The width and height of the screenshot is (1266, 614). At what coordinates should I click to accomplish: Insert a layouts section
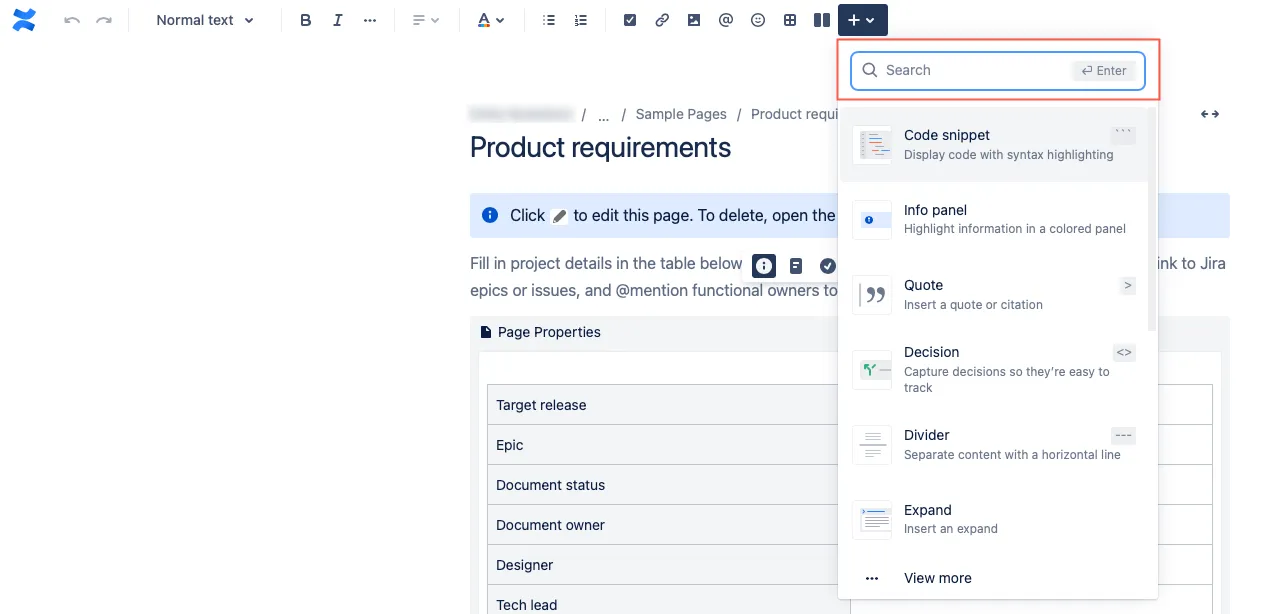(x=822, y=20)
